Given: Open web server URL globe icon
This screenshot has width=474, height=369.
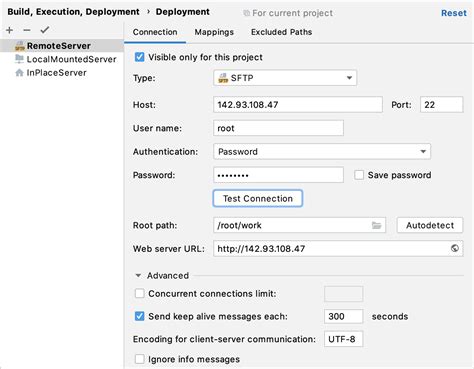Looking at the screenshot, I should tap(455, 248).
